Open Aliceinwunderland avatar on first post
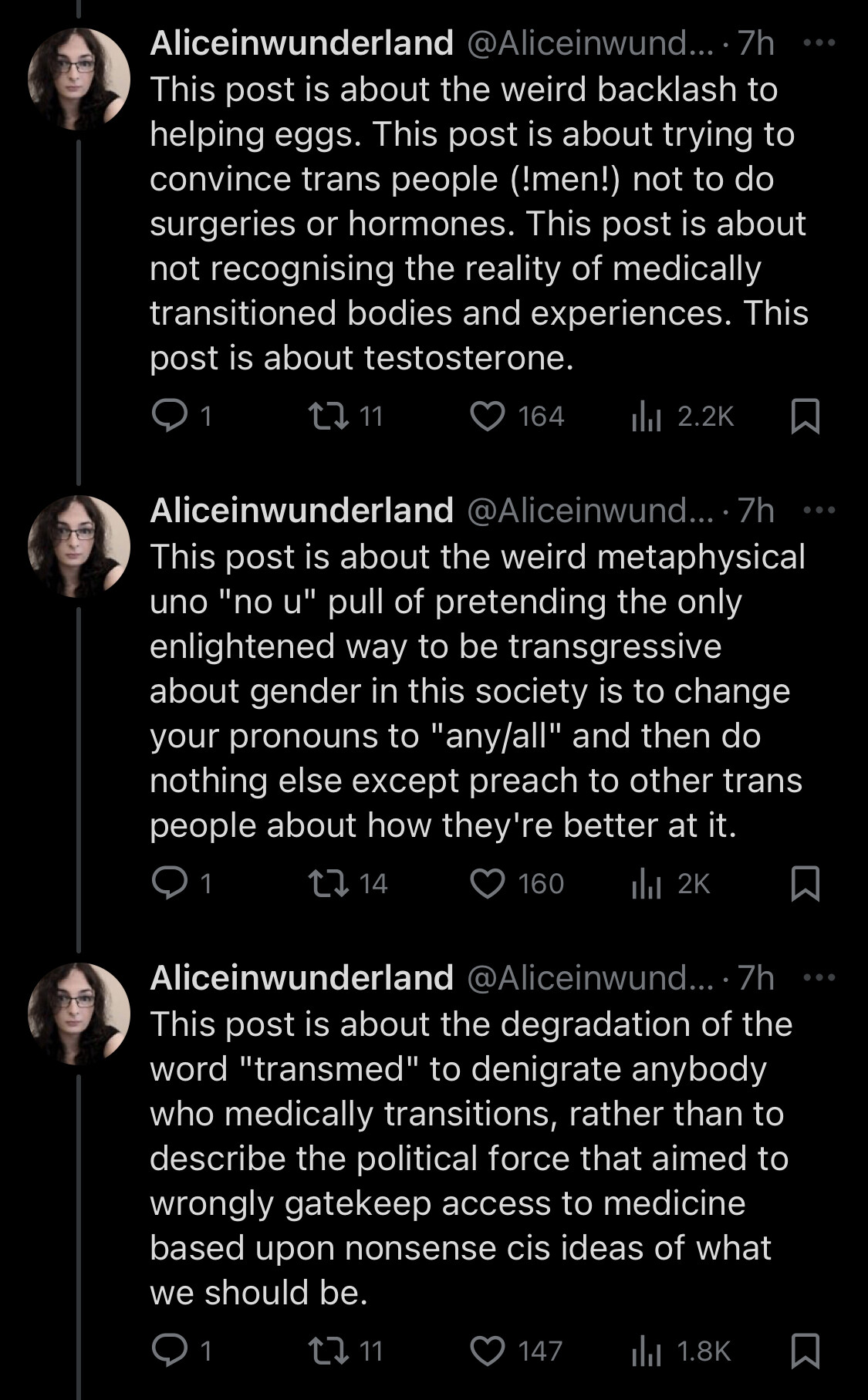 (79, 79)
